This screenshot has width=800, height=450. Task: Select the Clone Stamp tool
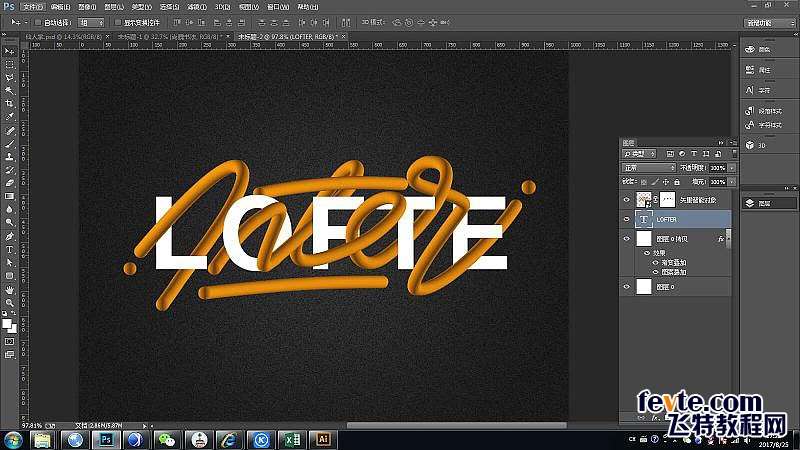pyautogui.click(x=10, y=157)
